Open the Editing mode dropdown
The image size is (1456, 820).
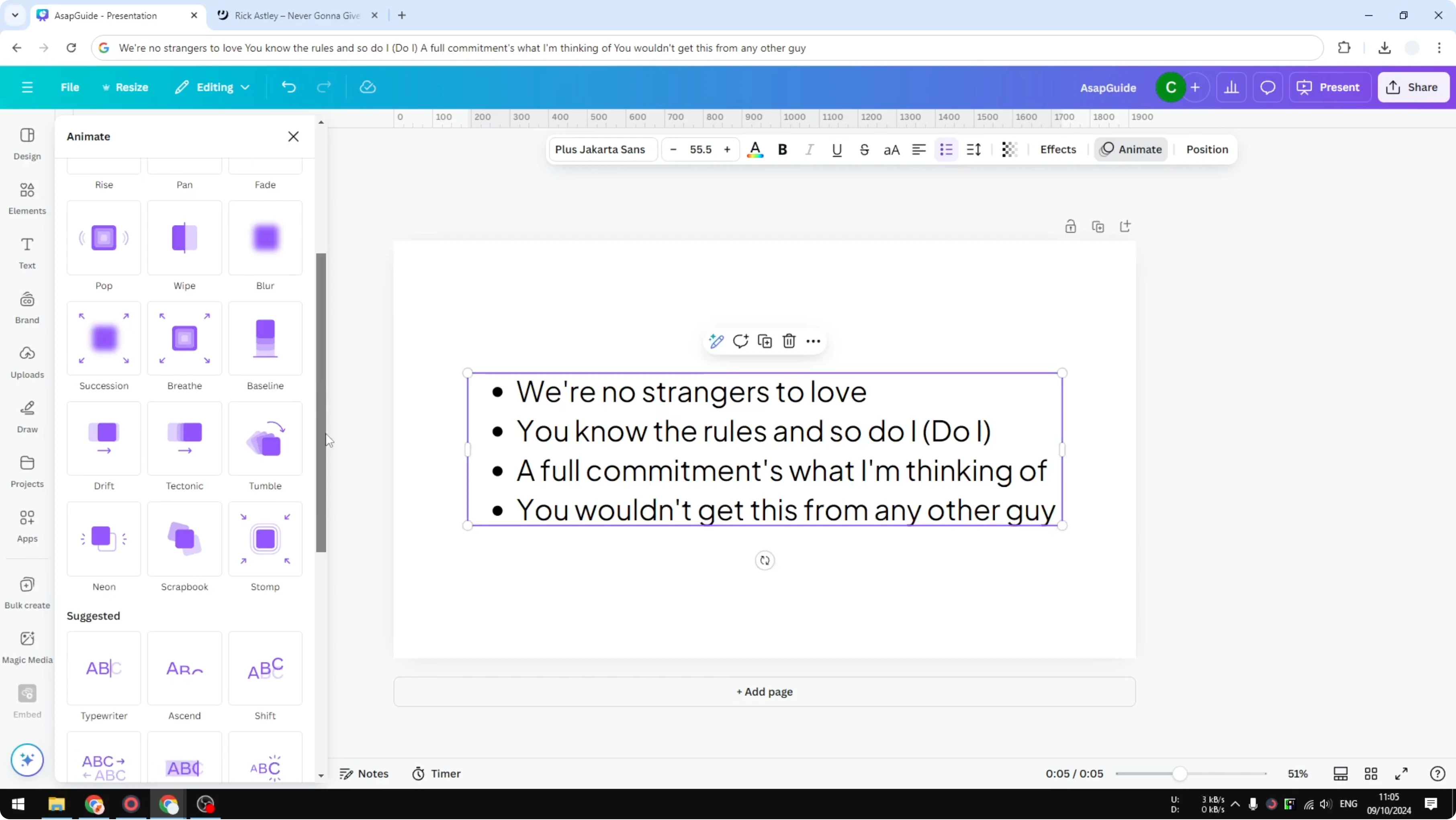click(x=212, y=87)
